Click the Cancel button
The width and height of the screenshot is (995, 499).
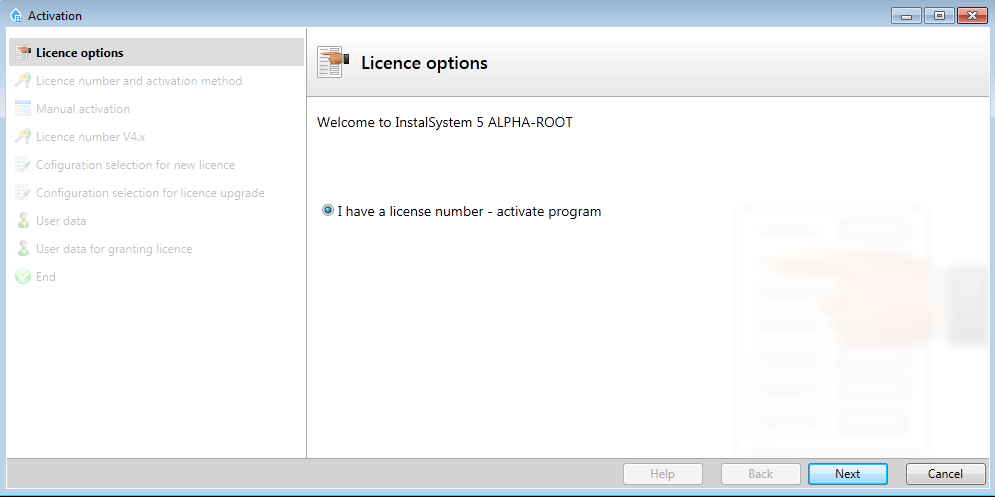(945, 474)
